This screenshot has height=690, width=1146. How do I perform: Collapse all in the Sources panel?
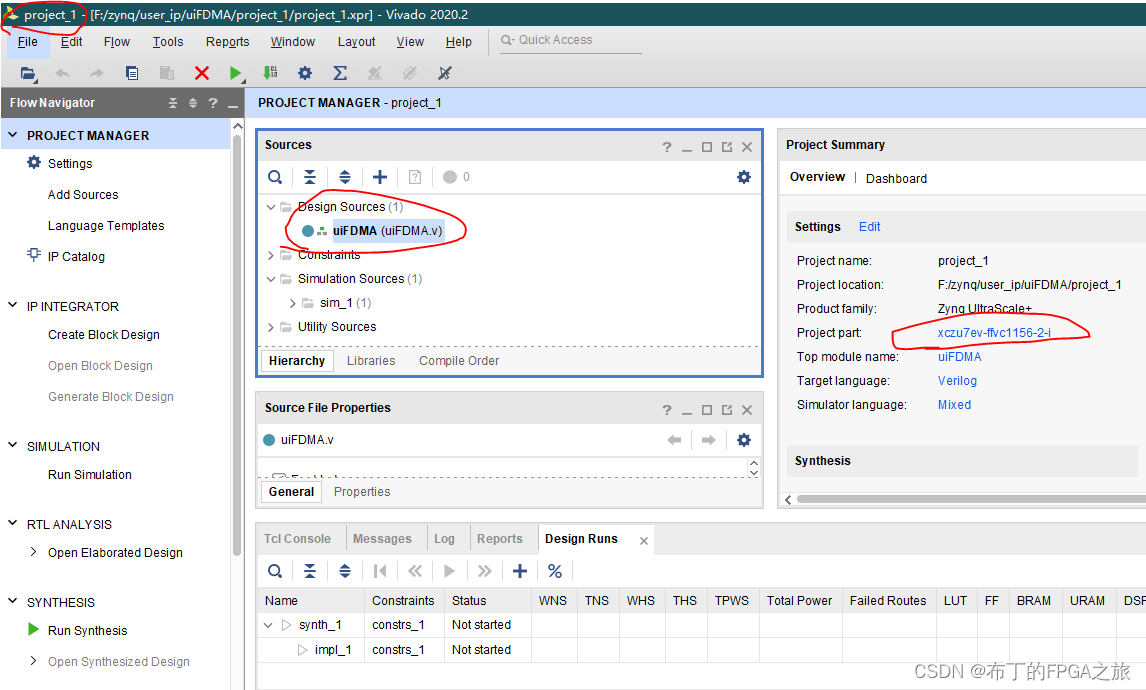[x=310, y=177]
